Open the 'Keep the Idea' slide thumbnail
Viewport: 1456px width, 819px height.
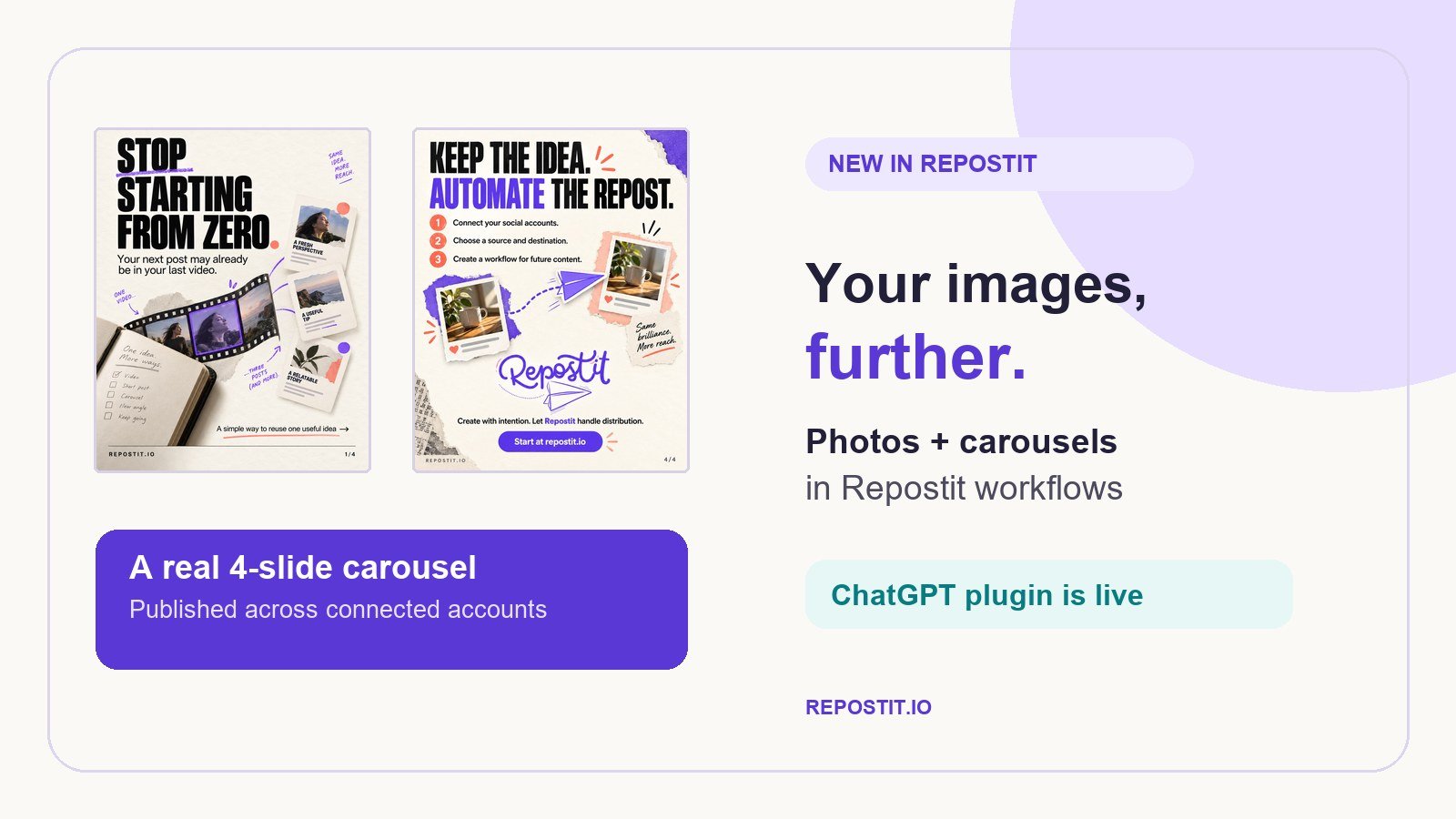pos(551,300)
